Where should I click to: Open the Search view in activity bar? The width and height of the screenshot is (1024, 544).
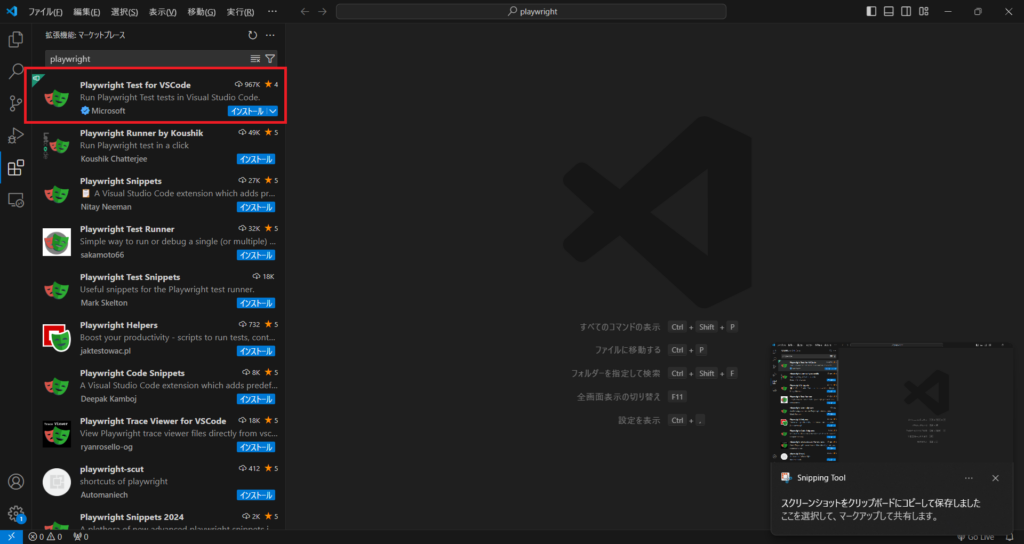[16, 72]
